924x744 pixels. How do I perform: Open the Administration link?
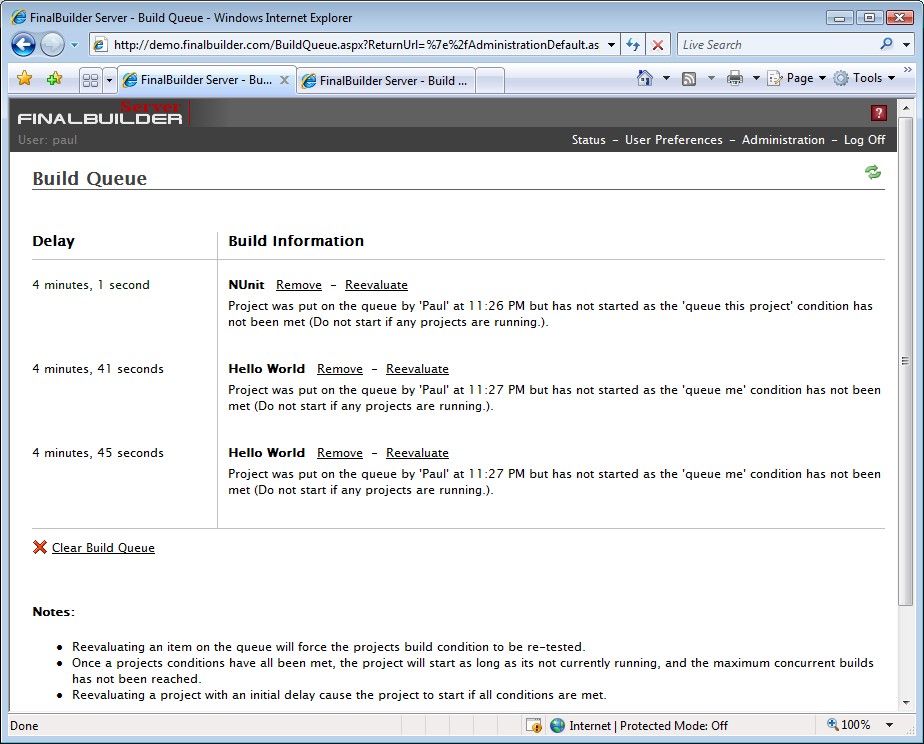783,140
